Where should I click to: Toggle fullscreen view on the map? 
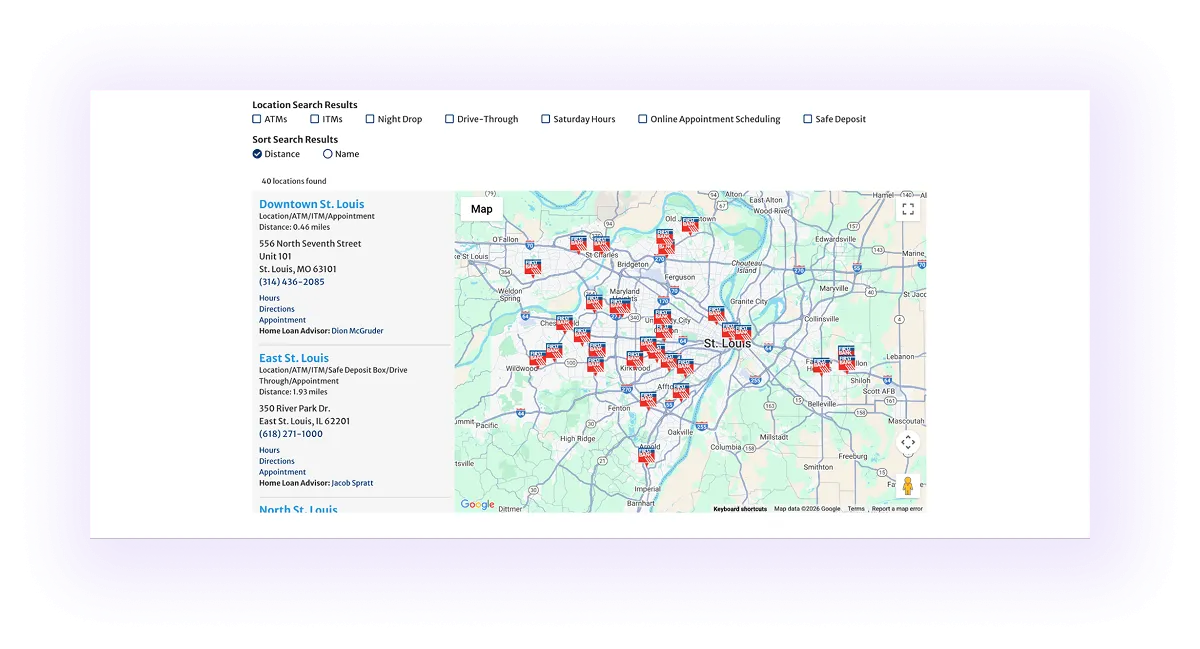pyautogui.click(x=908, y=208)
